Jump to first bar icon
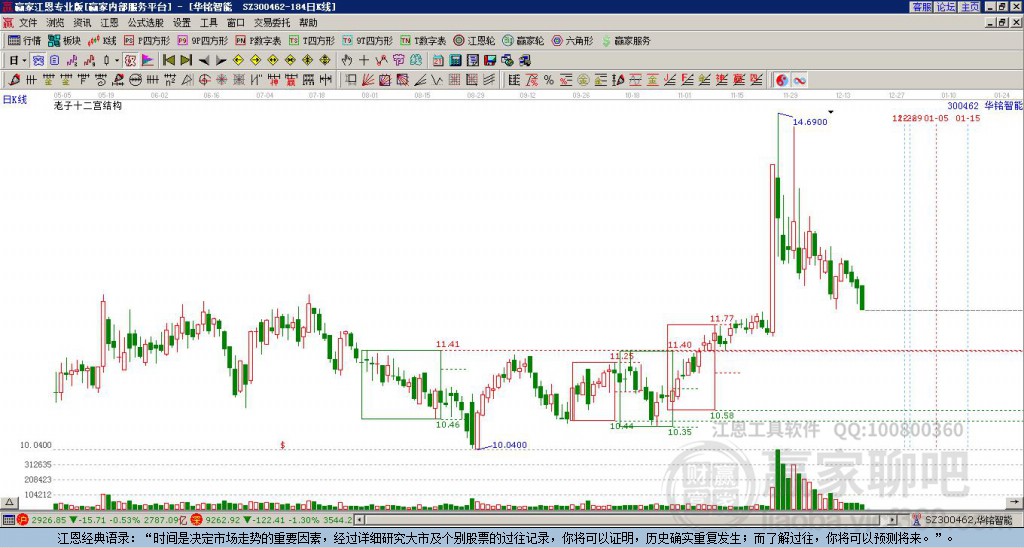The width and height of the screenshot is (1024, 548). [169, 61]
